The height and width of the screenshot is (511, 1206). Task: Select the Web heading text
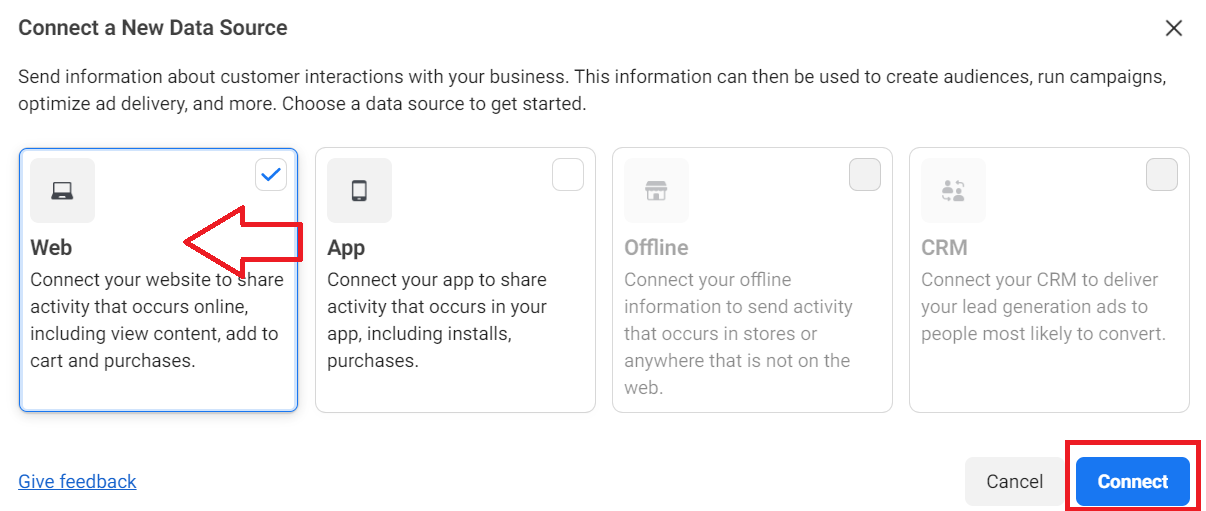(x=51, y=247)
